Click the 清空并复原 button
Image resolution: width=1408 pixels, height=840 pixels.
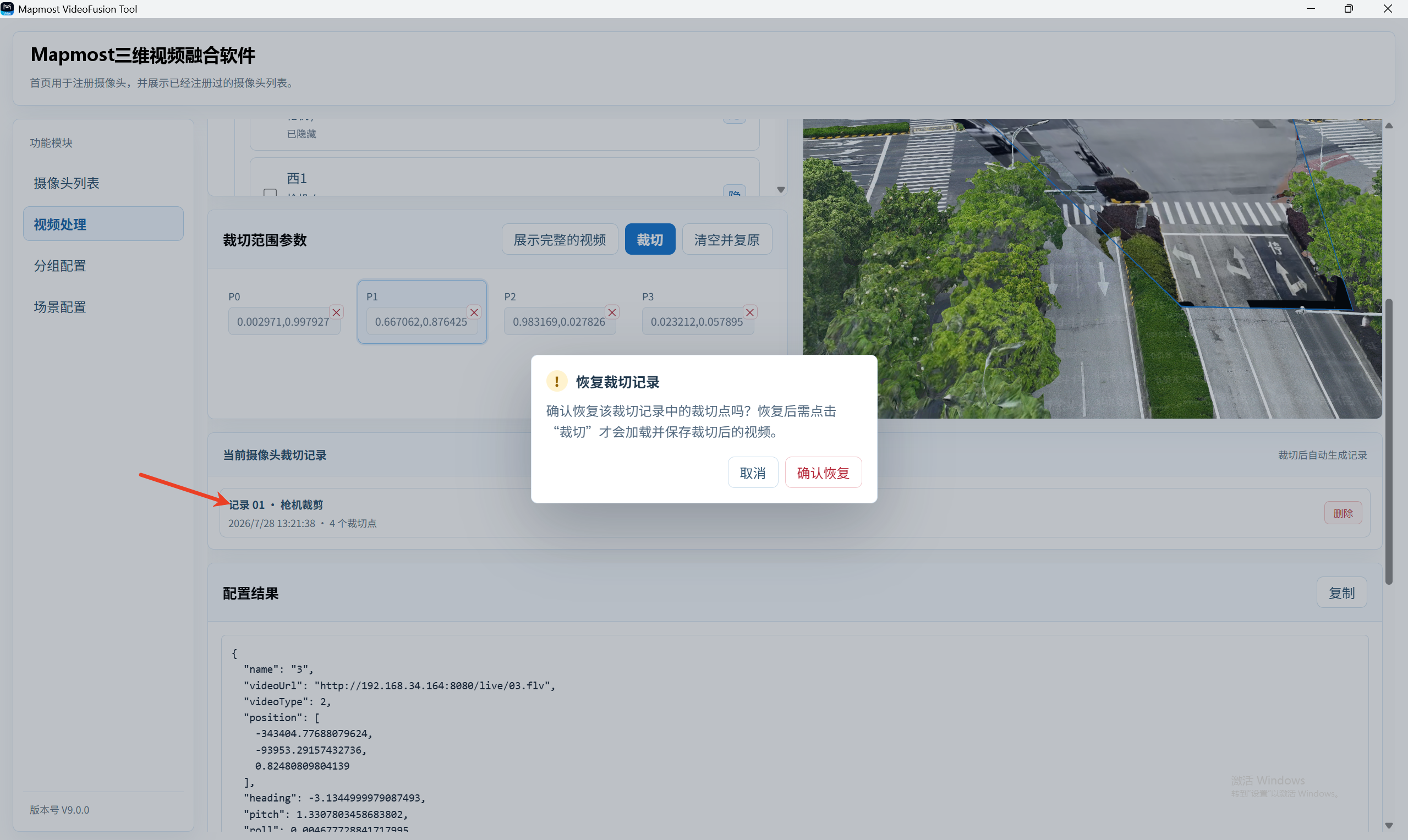click(726, 239)
